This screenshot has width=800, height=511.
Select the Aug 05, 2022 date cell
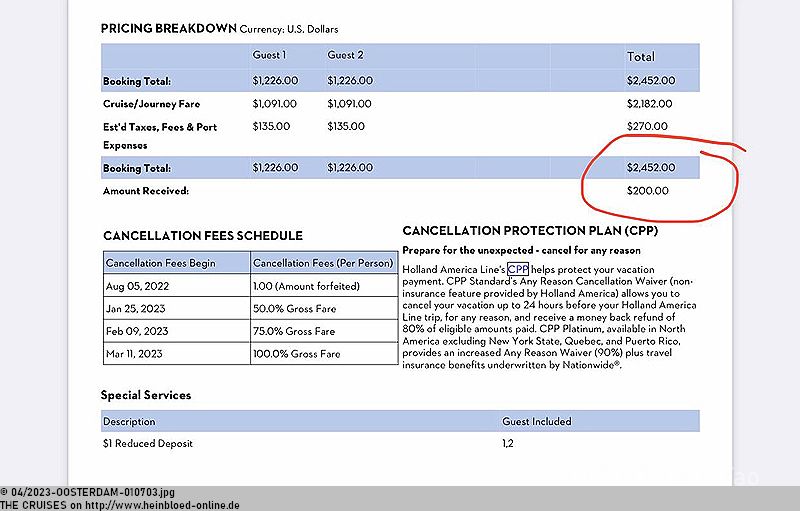137,286
